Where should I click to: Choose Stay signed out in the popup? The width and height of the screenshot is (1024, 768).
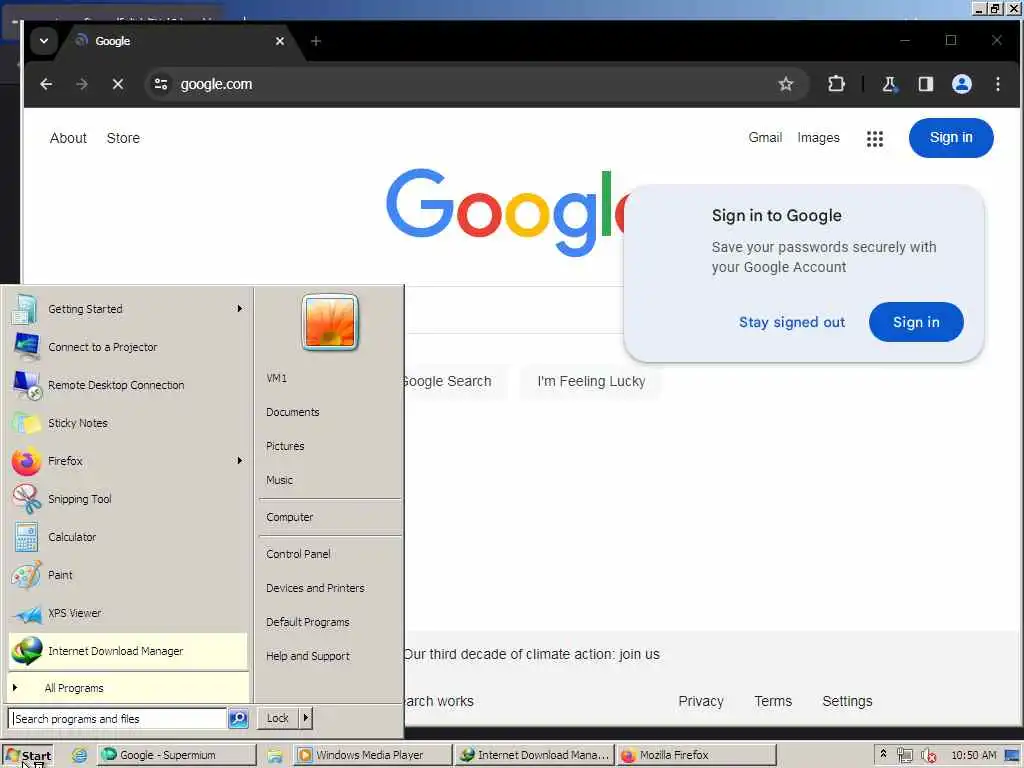(792, 322)
